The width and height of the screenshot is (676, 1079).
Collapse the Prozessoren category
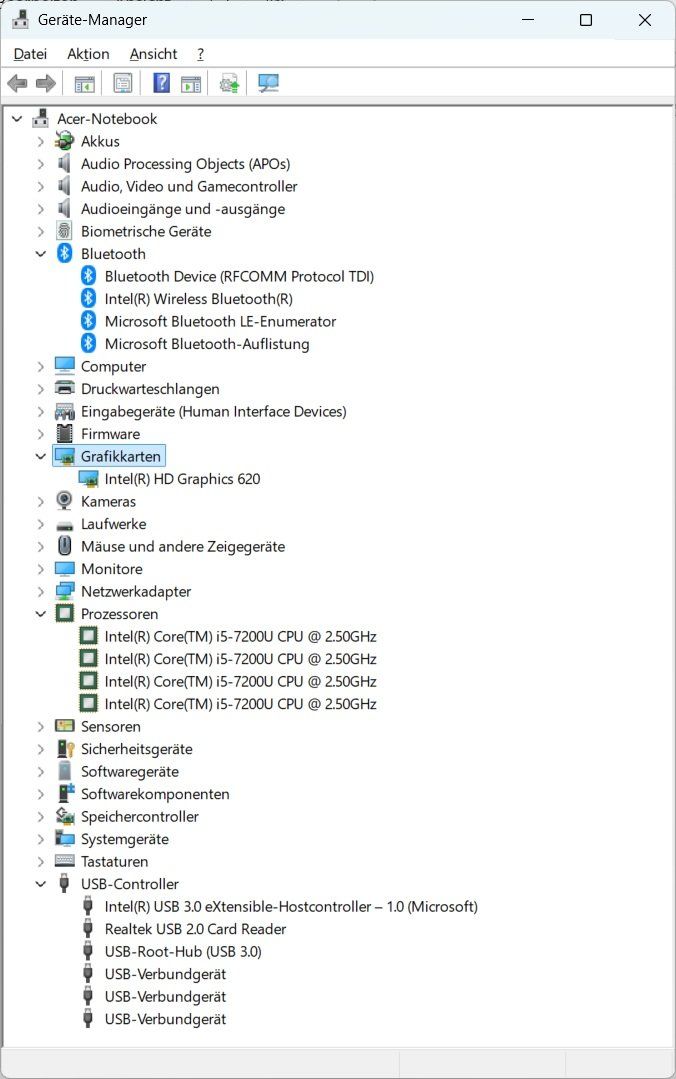point(41,614)
